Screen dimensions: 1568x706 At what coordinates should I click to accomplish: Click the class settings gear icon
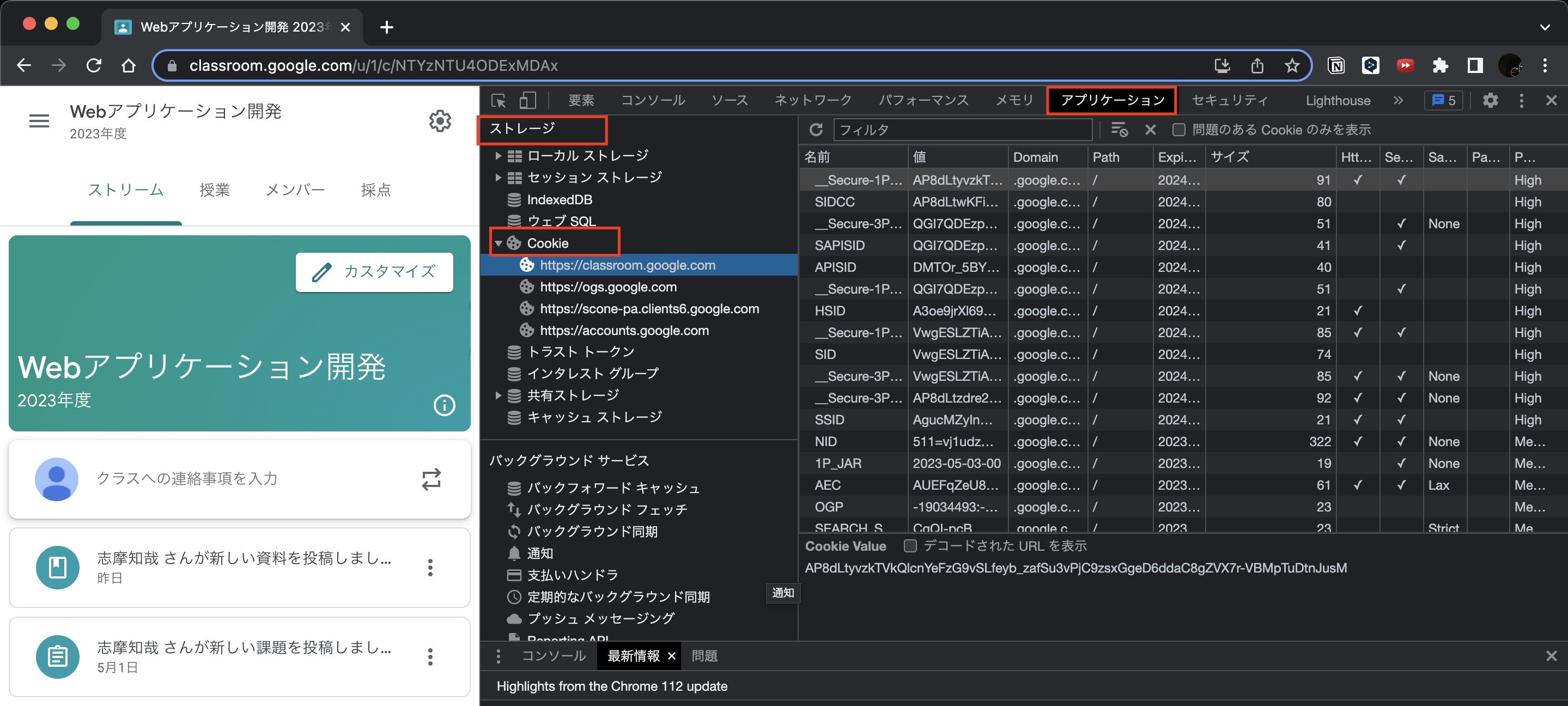point(440,121)
